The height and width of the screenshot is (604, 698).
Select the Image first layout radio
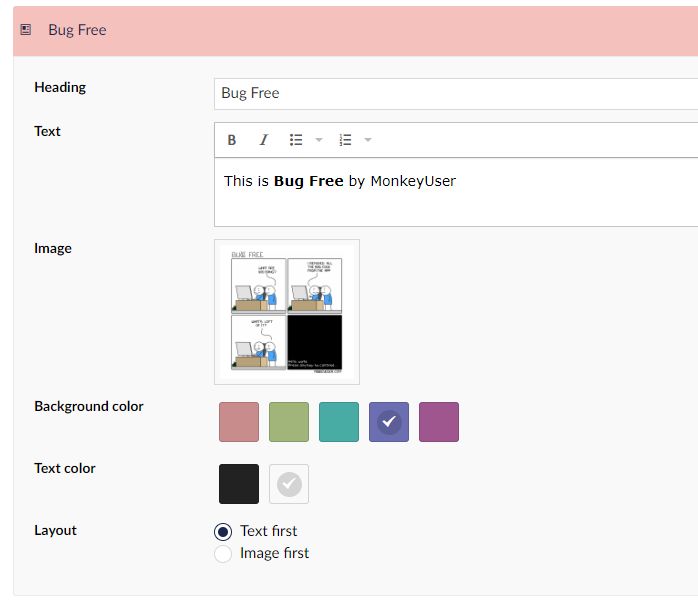[223, 554]
